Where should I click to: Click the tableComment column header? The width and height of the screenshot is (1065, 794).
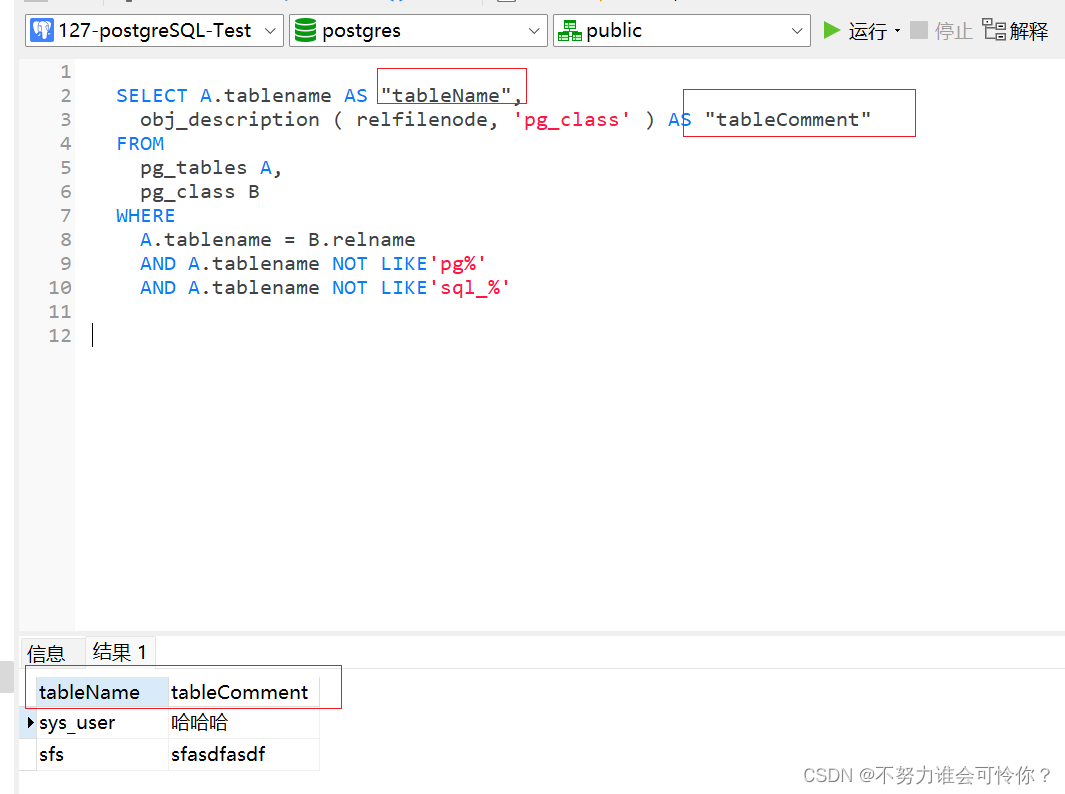(x=244, y=692)
